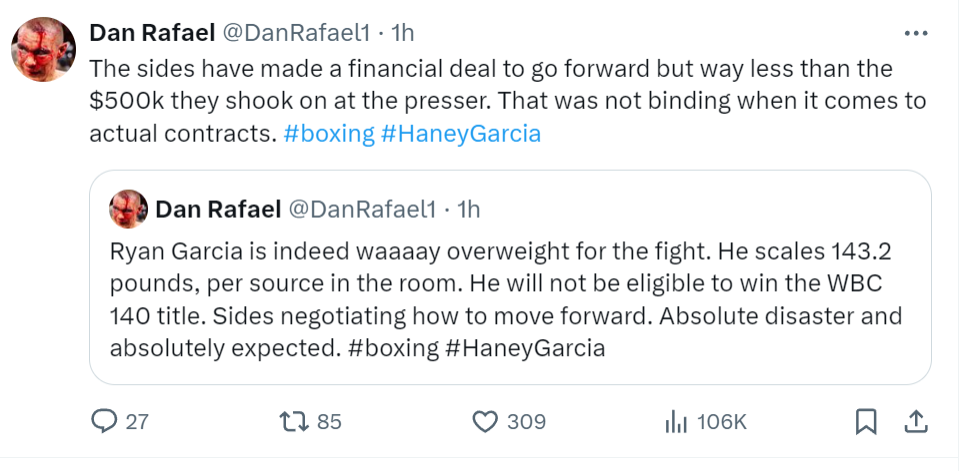Open main tweet's 1h timestamp

(x=402, y=33)
